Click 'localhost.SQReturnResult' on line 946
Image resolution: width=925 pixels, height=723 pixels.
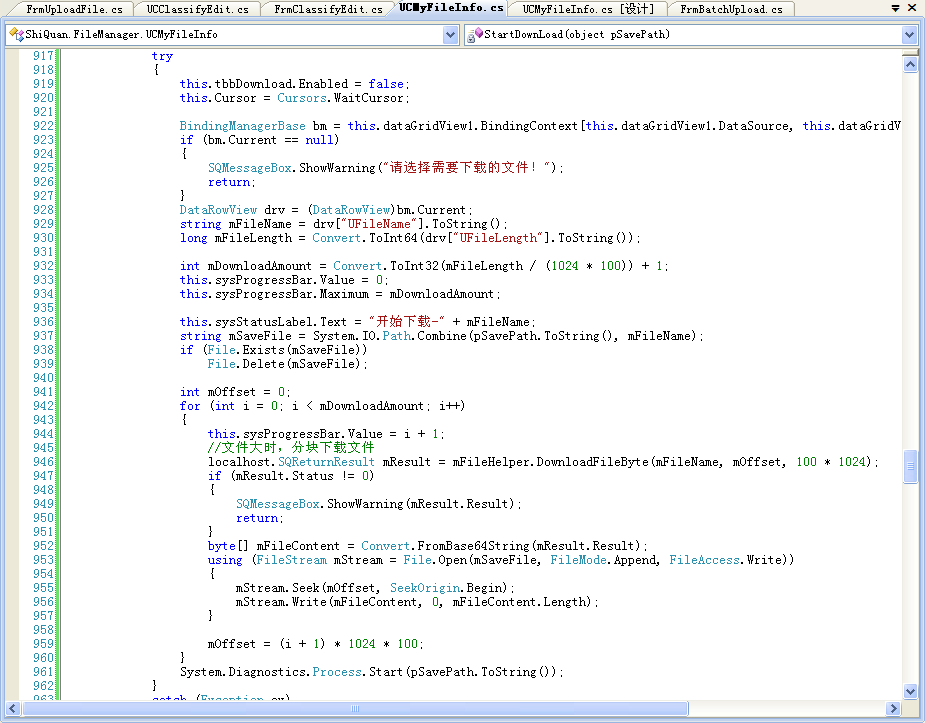click(291, 462)
